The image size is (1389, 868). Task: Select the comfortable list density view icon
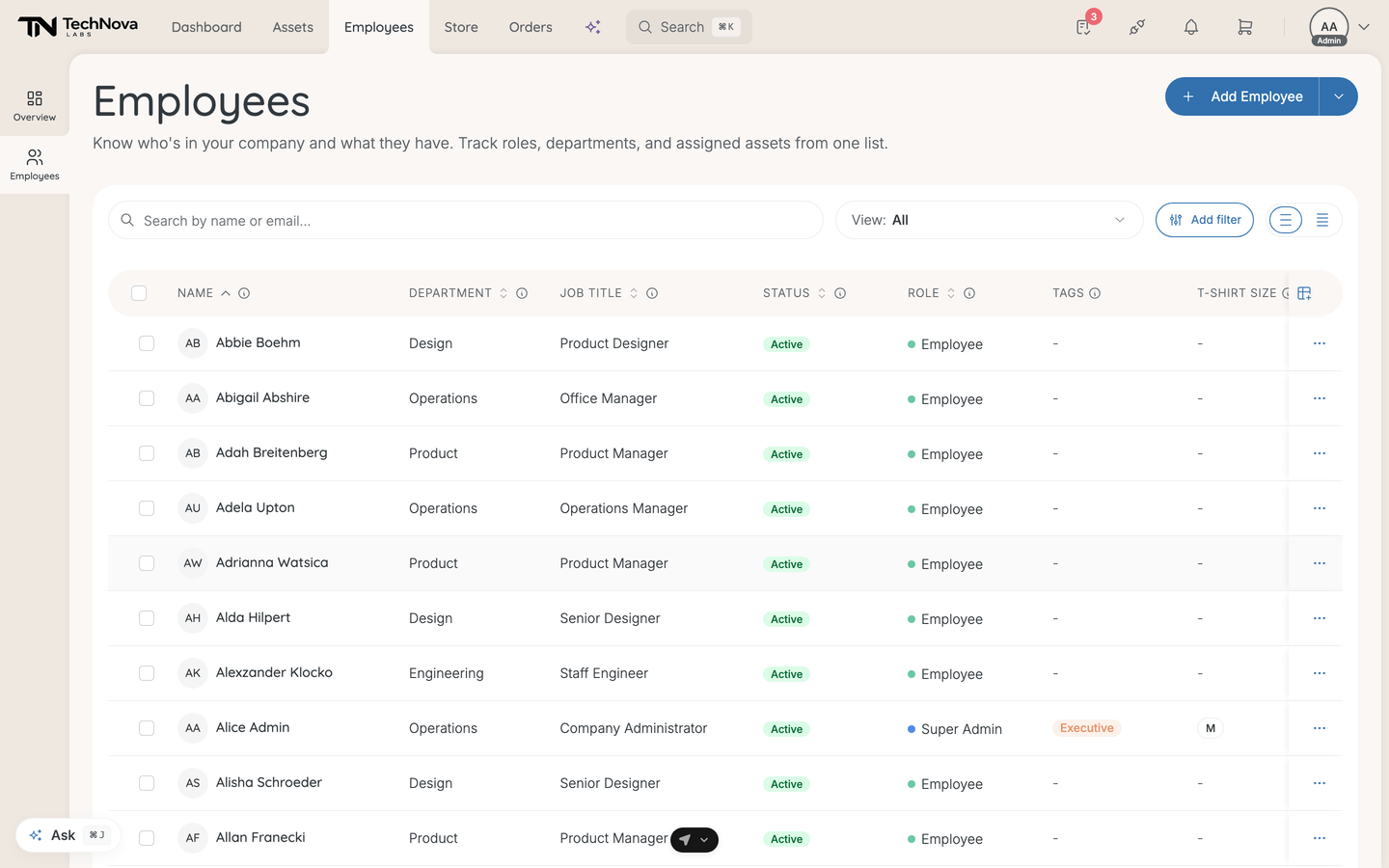coord(1285,220)
